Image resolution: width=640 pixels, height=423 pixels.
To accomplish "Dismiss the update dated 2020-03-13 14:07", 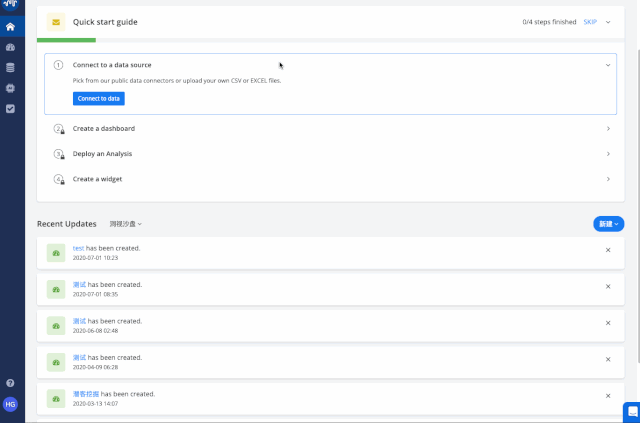I will pos(608,396).
